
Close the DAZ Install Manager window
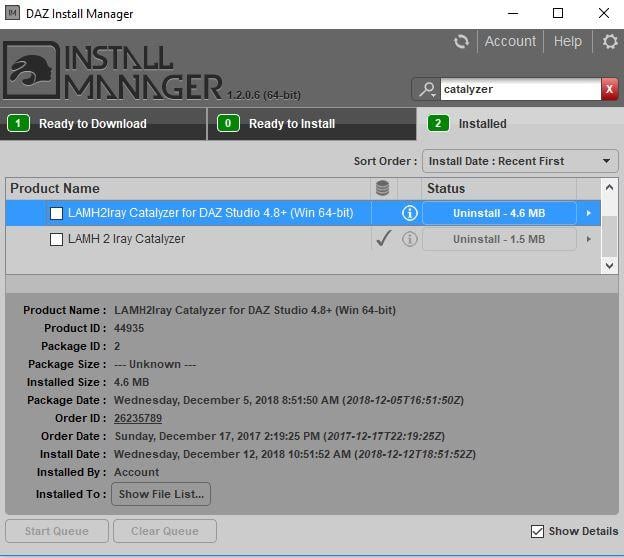(604, 14)
